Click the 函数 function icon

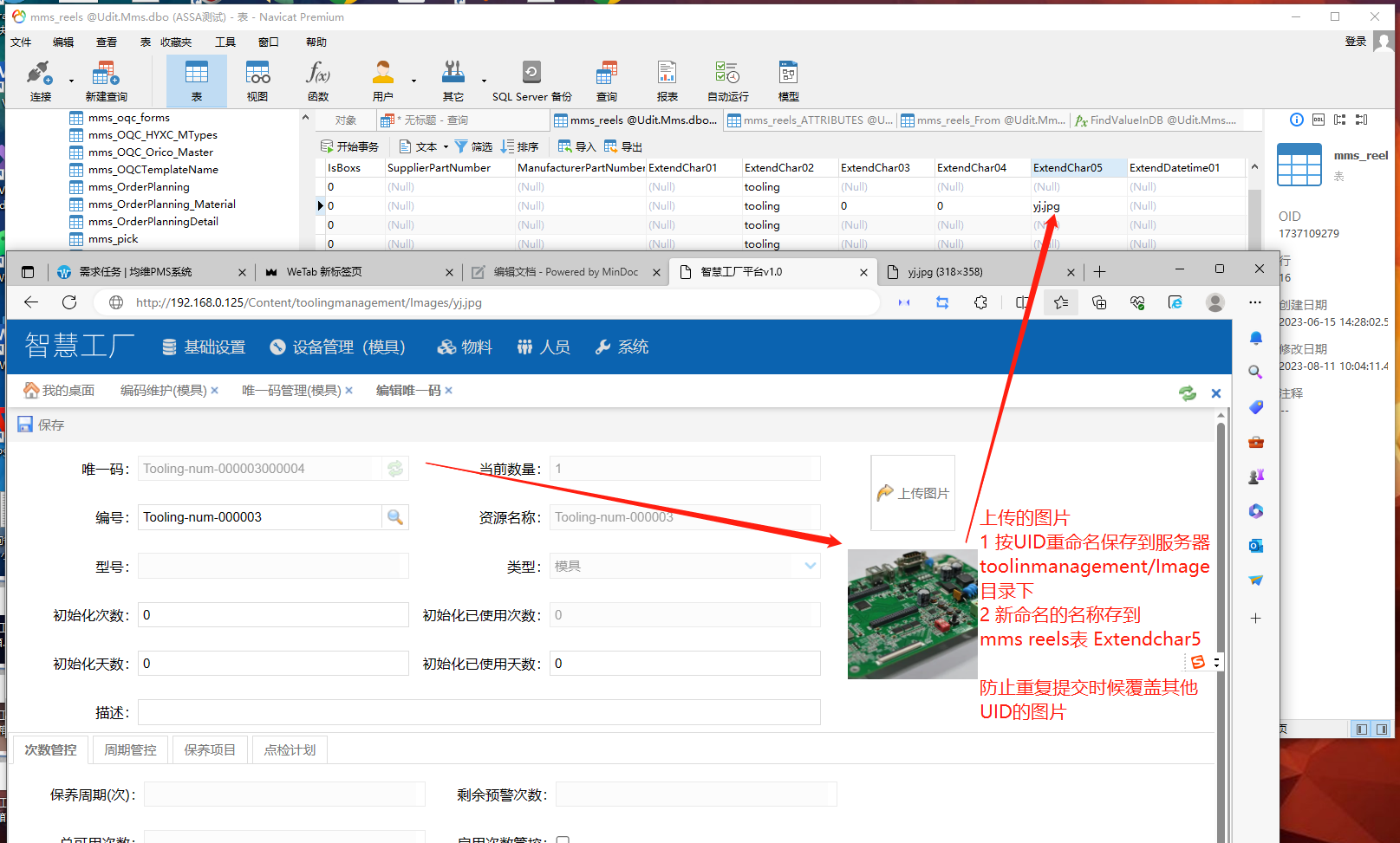point(318,81)
